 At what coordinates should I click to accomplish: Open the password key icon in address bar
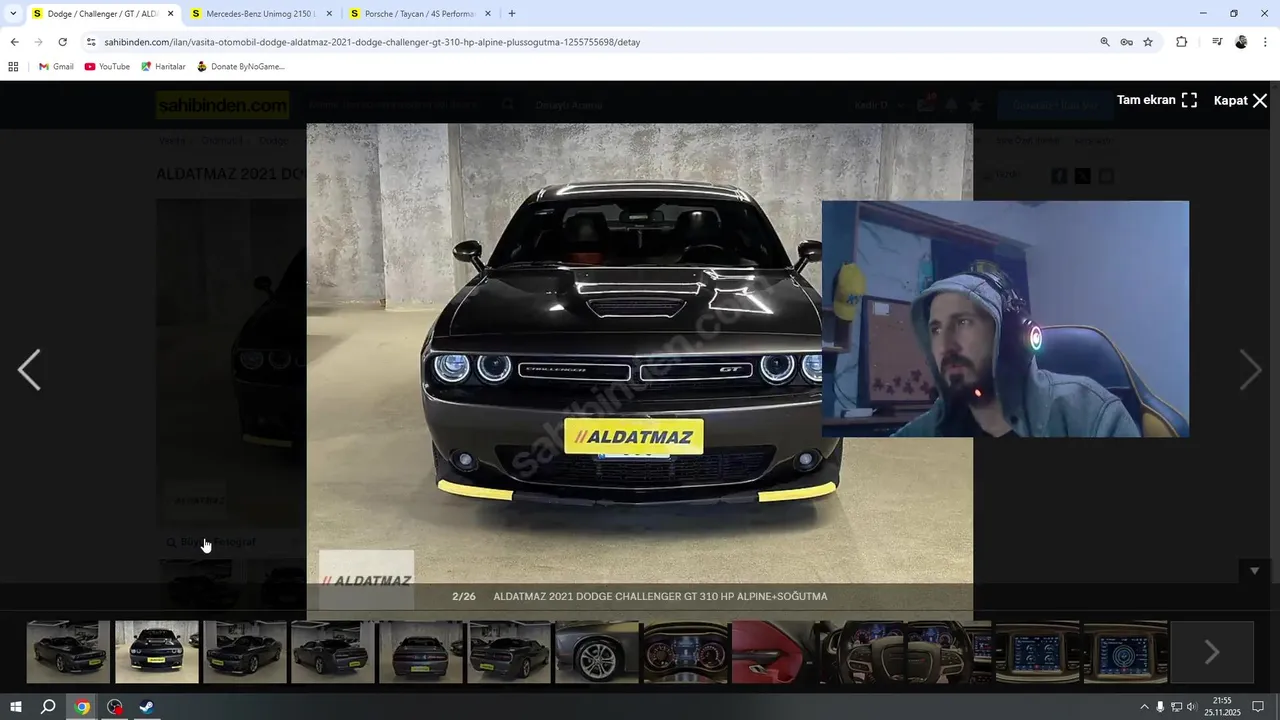pos(1126,42)
